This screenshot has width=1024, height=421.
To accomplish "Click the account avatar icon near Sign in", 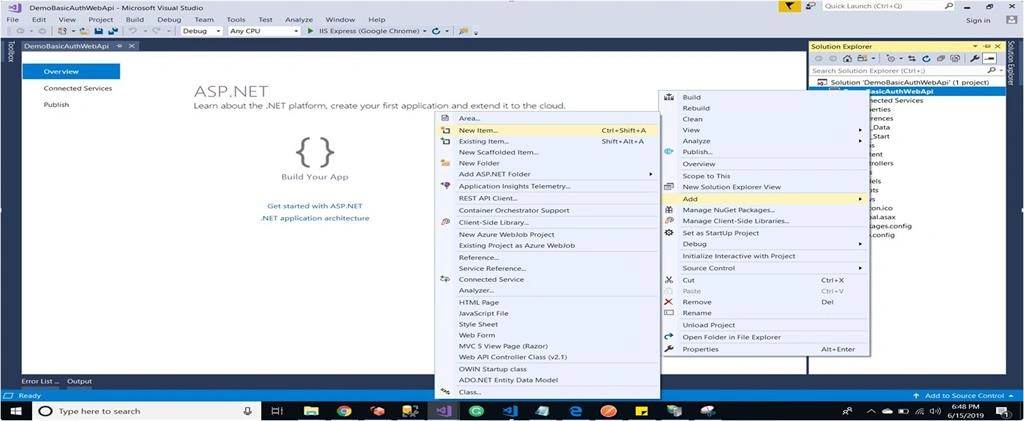I will 1012,20.
